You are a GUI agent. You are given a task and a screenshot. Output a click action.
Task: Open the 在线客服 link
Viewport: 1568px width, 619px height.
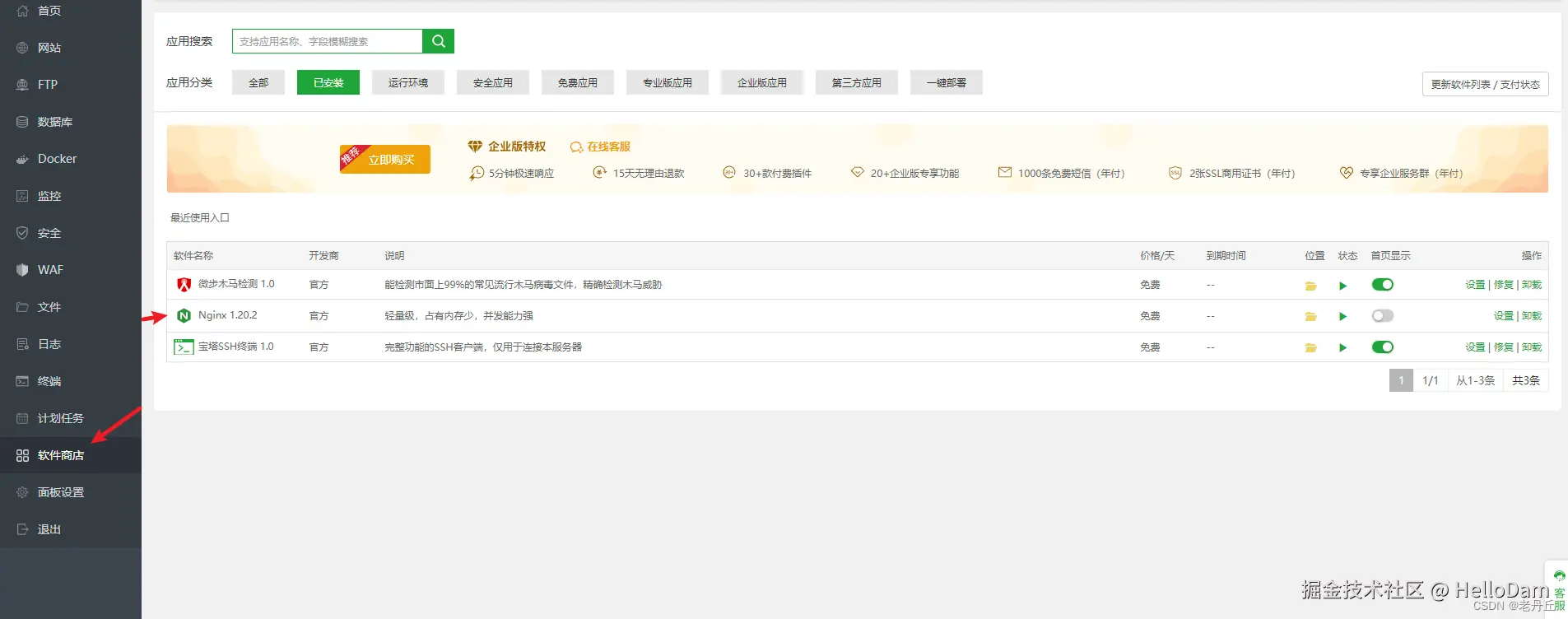click(x=601, y=147)
